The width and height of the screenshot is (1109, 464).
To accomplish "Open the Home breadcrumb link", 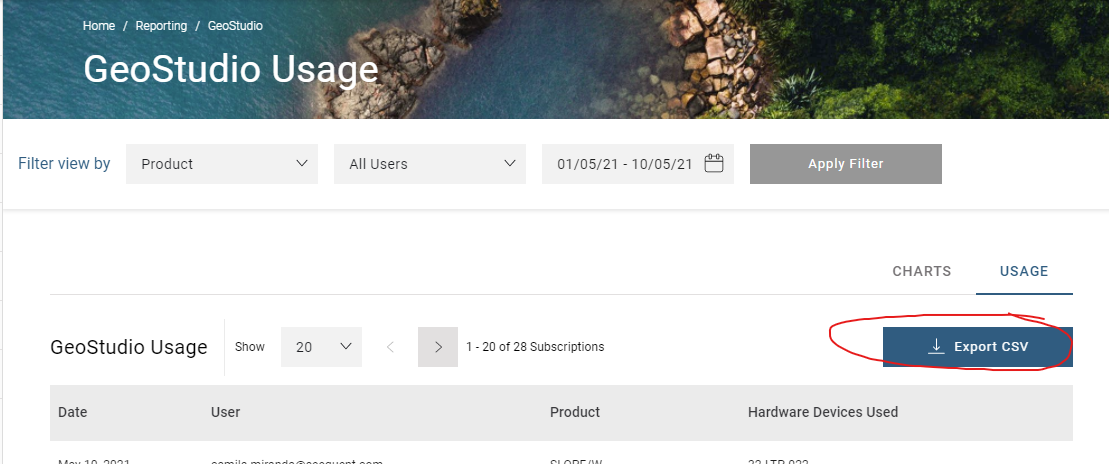I will (x=99, y=26).
